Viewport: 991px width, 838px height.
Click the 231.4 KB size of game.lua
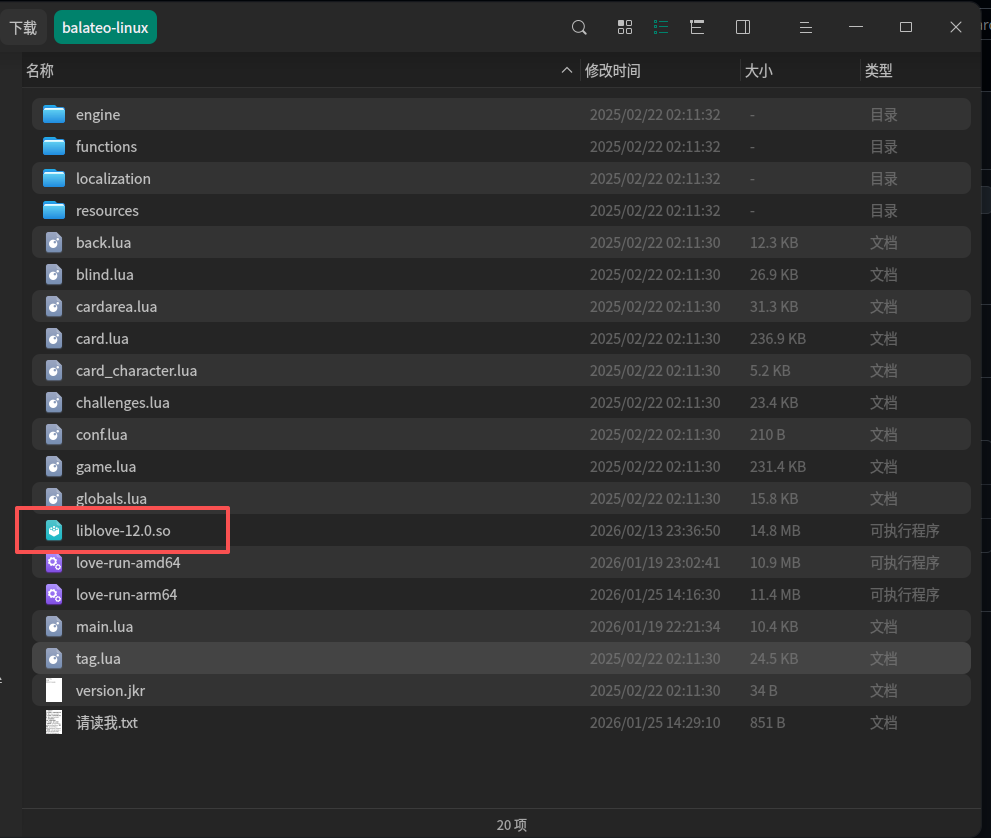[x=778, y=467]
